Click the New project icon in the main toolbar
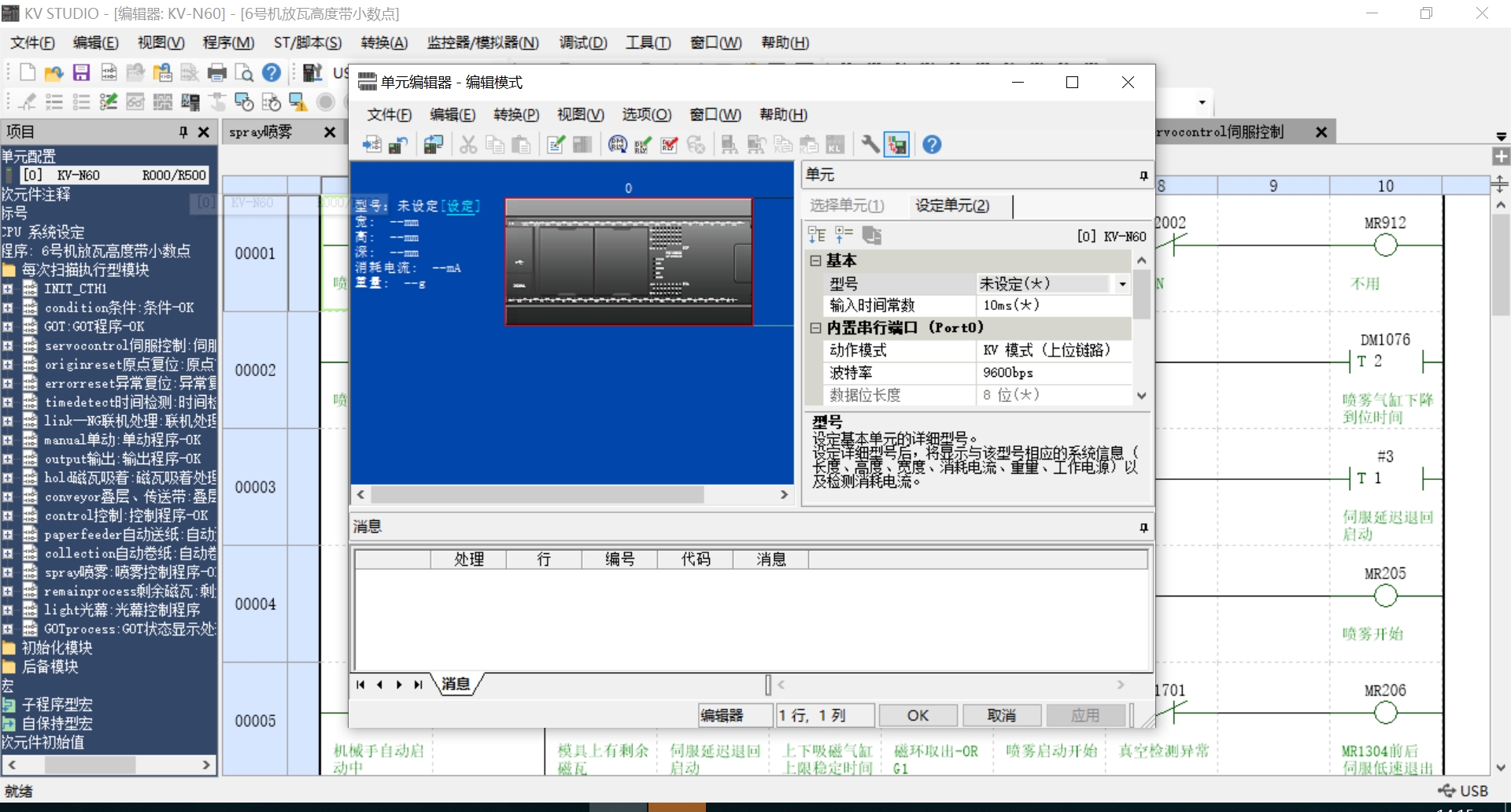1511x812 pixels. pyautogui.click(x=28, y=72)
